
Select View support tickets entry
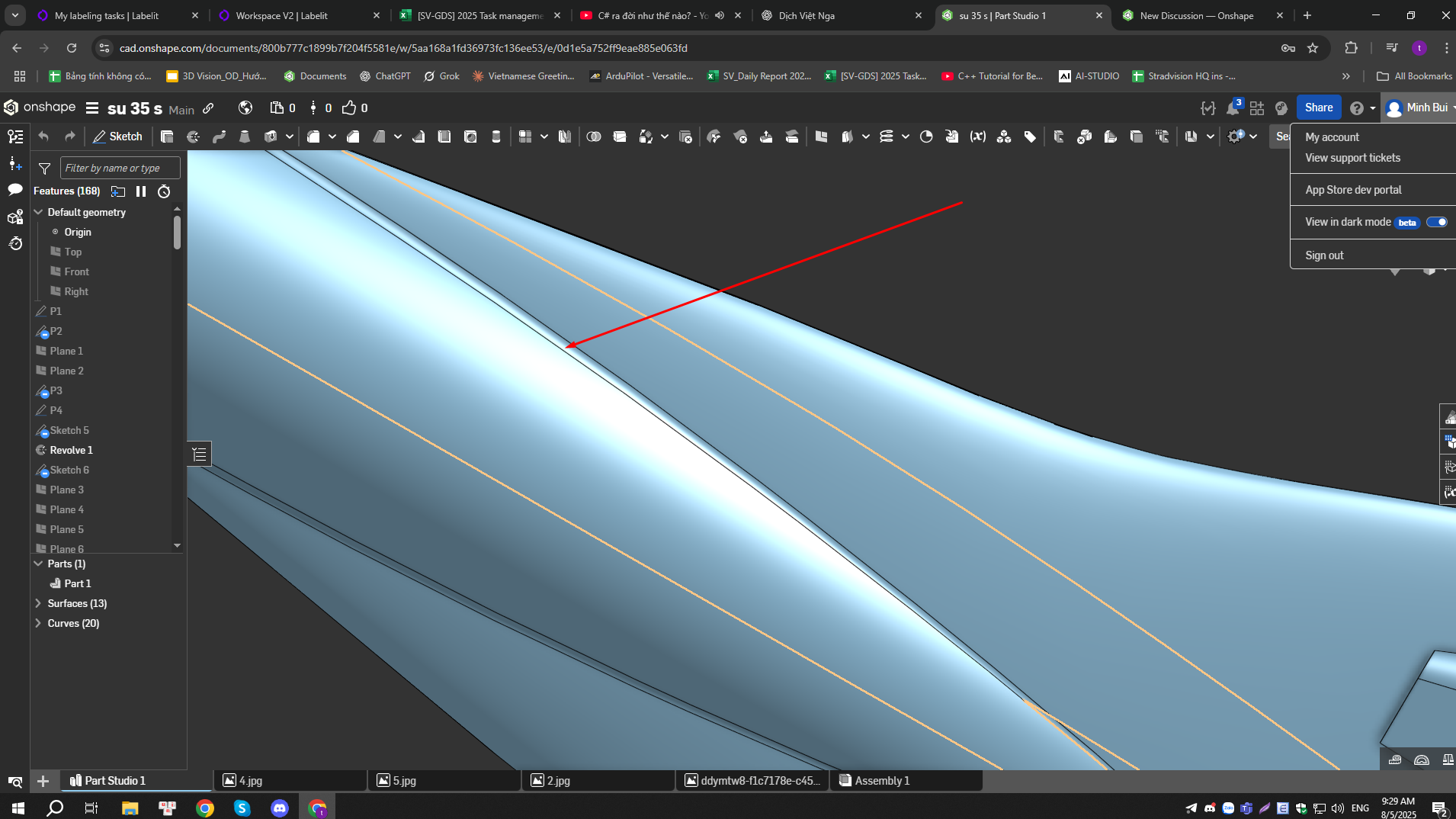(x=1352, y=158)
